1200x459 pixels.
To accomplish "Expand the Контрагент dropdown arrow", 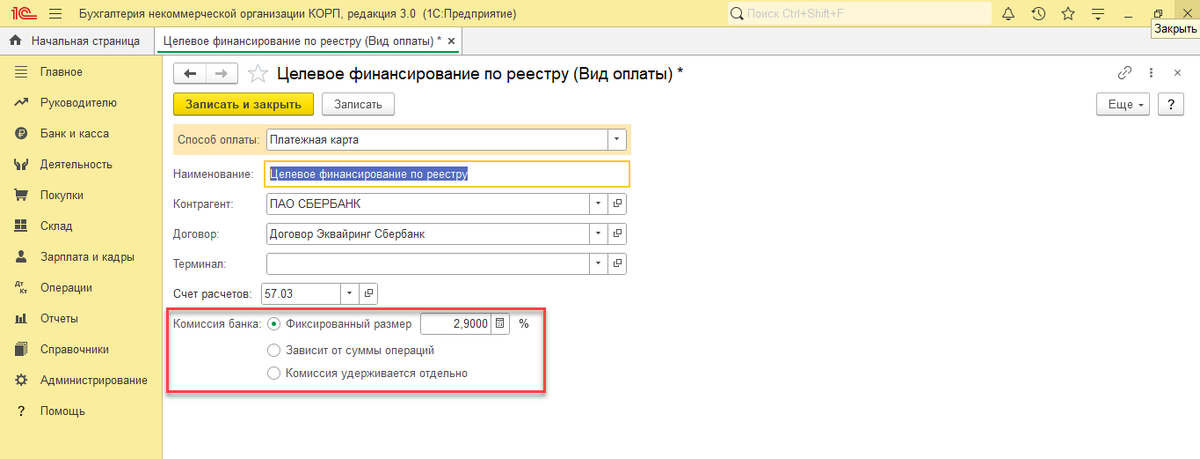I will tap(598, 203).
